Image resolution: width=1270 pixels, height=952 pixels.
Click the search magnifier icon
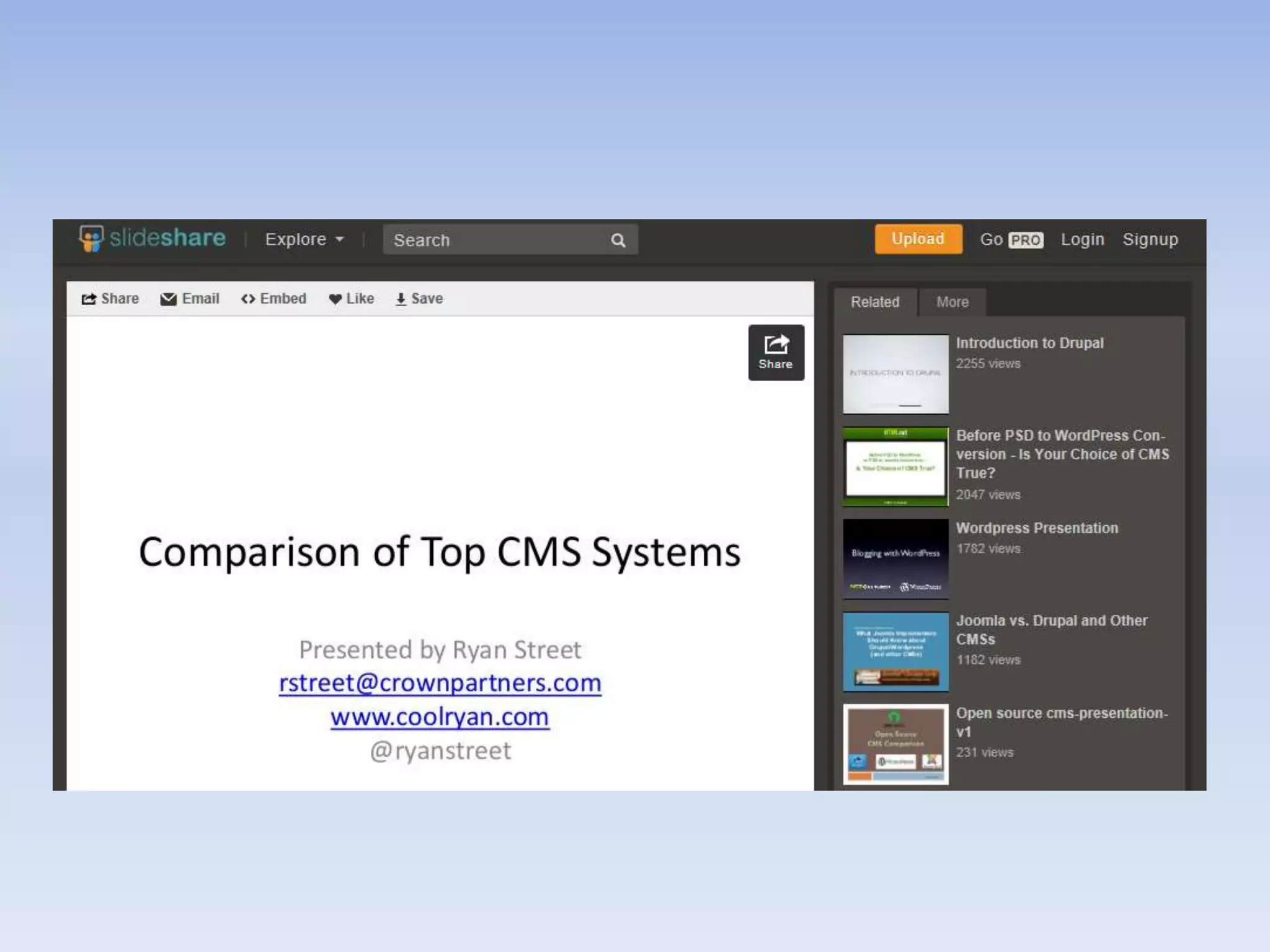click(618, 240)
